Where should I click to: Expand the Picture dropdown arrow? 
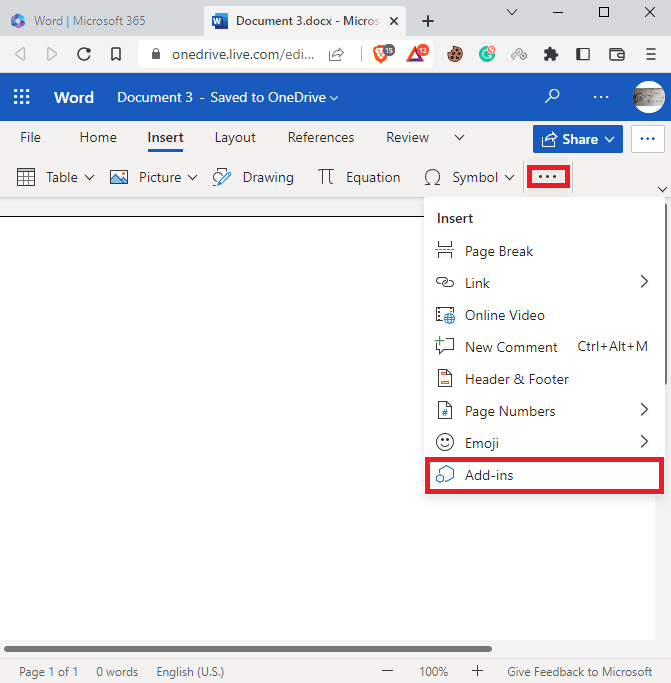[x=192, y=178]
